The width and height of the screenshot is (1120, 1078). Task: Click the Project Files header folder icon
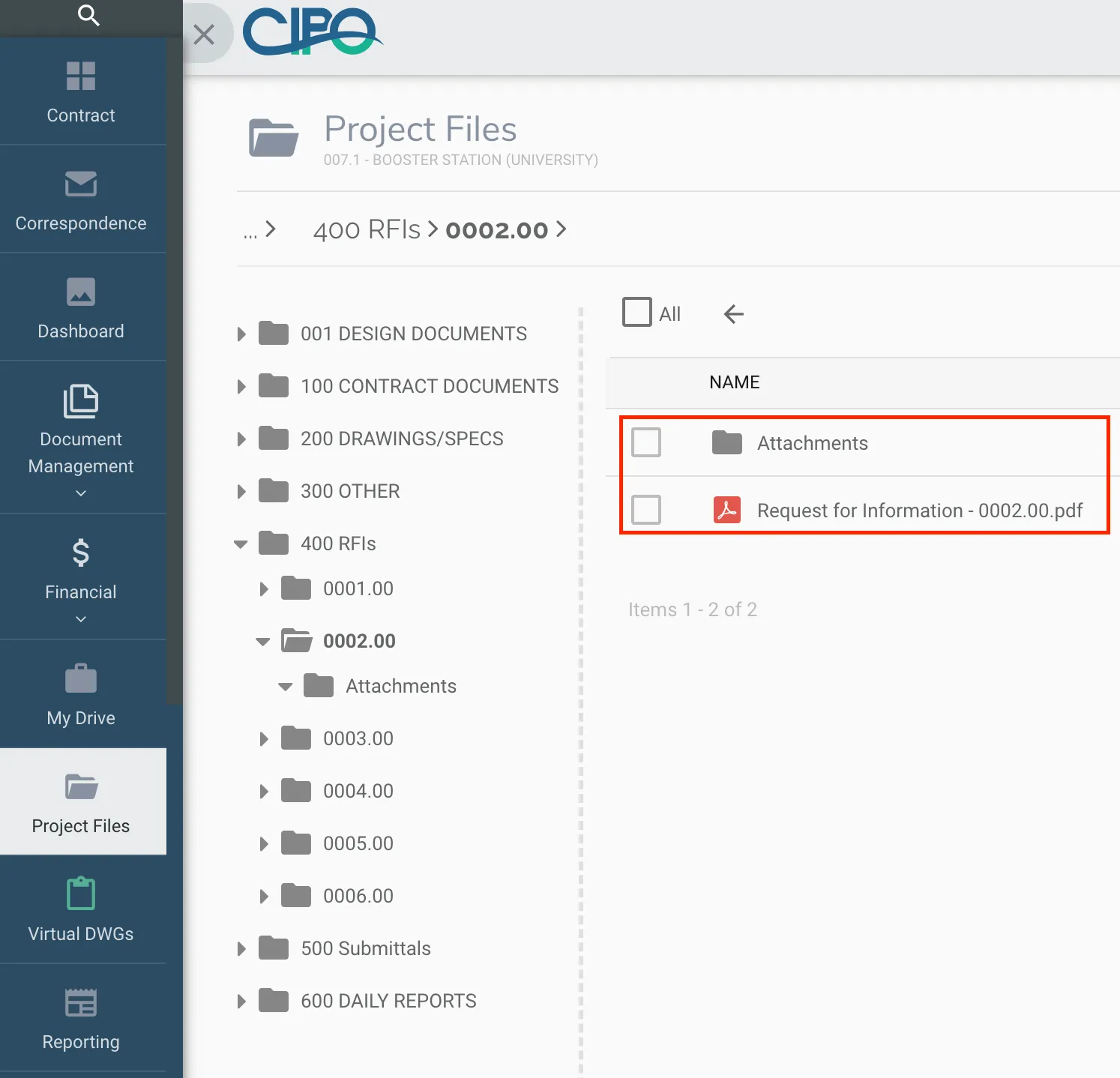tap(274, 137)
